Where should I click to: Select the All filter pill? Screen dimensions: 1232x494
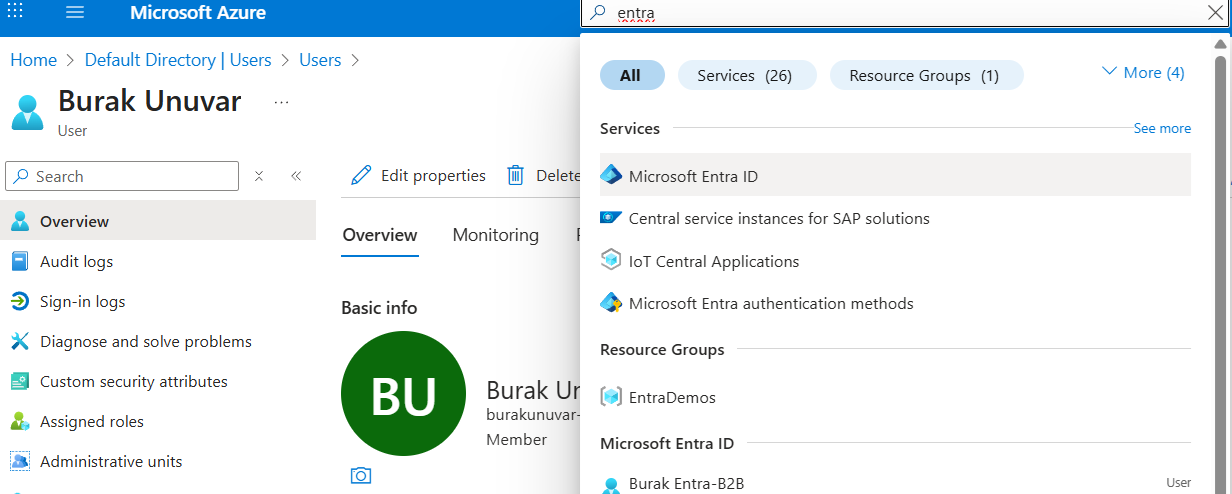point(631,76)
